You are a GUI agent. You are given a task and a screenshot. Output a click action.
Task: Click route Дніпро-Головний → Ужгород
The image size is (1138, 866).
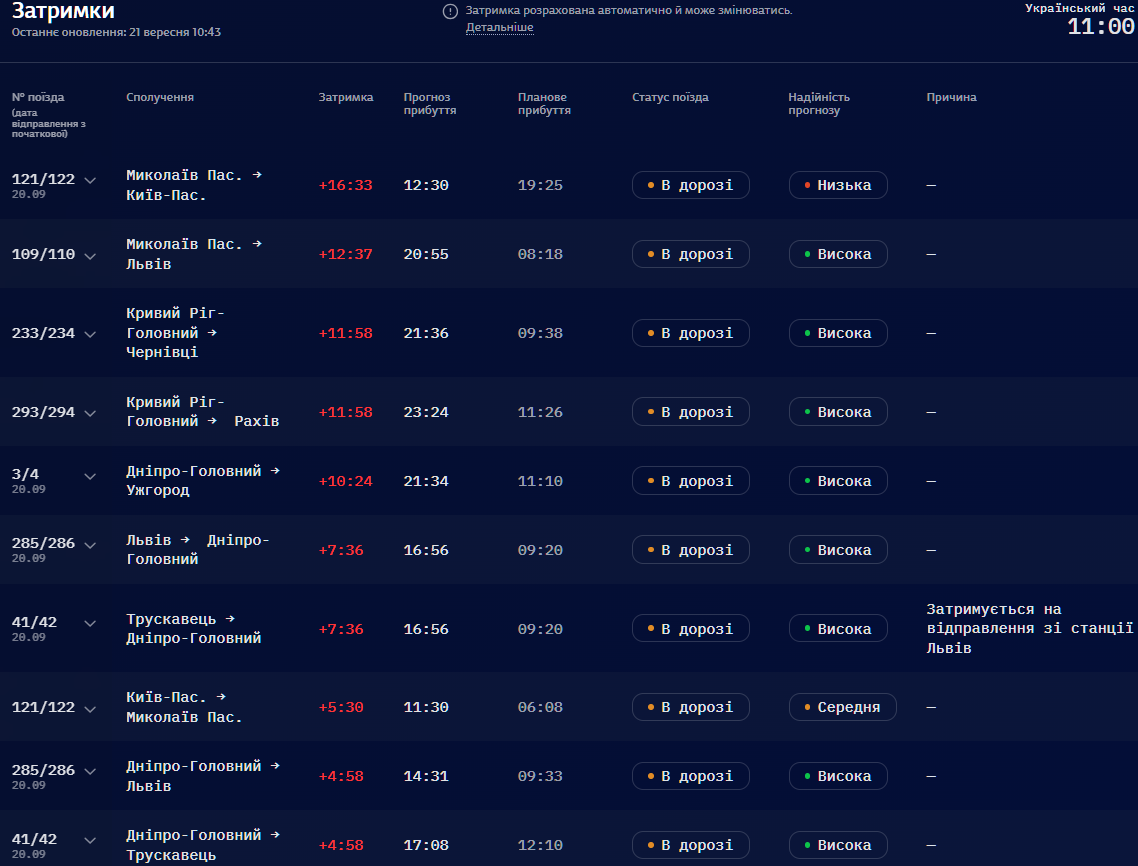[x=203, y=481]
